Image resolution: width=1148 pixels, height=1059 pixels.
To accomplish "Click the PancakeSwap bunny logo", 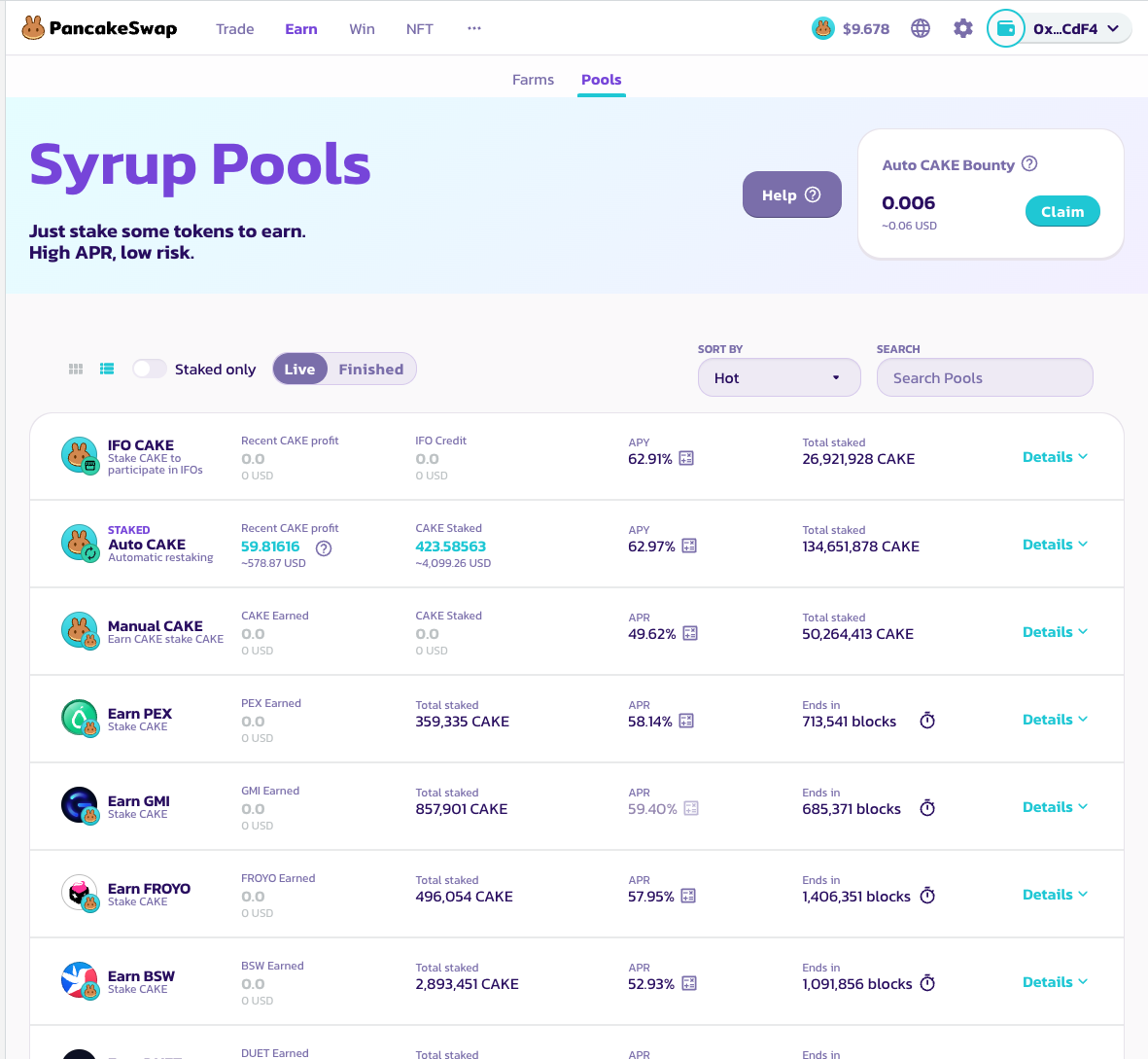I will 33,28.
